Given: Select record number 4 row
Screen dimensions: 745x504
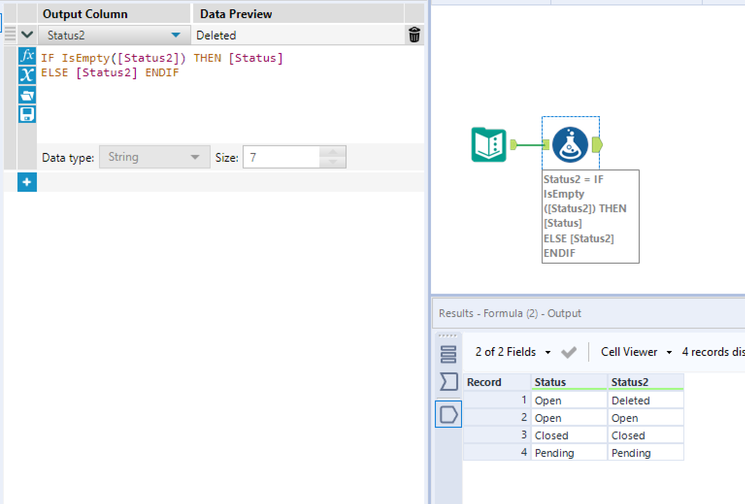Looking at the screenshot, I should tap(497, 453).
